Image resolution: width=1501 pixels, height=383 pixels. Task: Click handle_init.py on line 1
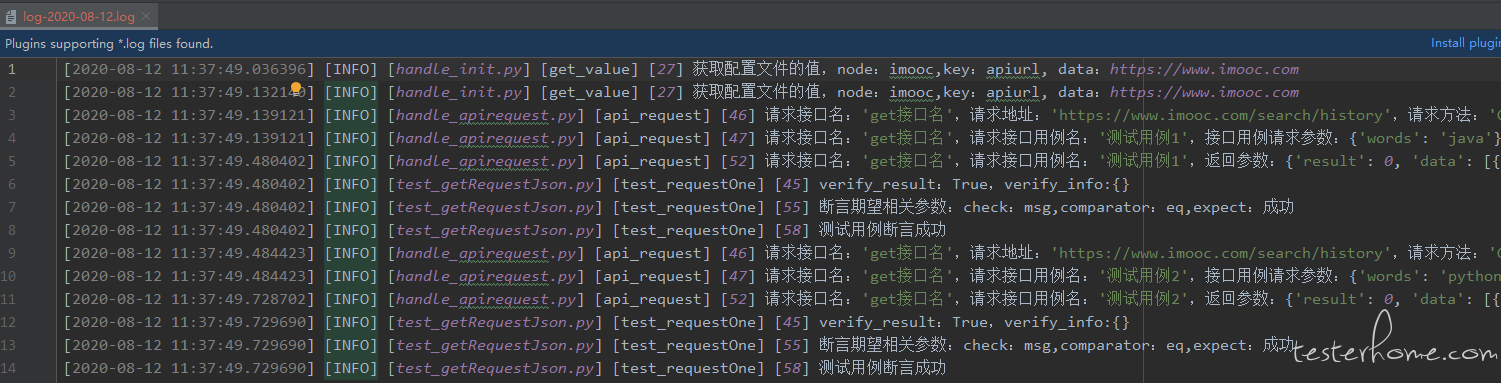pyautogui.click(x=459, y=69)
